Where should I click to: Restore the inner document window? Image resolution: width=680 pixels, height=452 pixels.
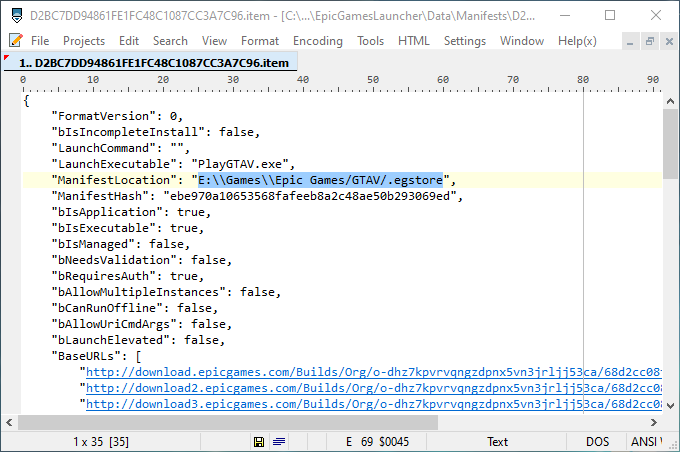point(649,42)
